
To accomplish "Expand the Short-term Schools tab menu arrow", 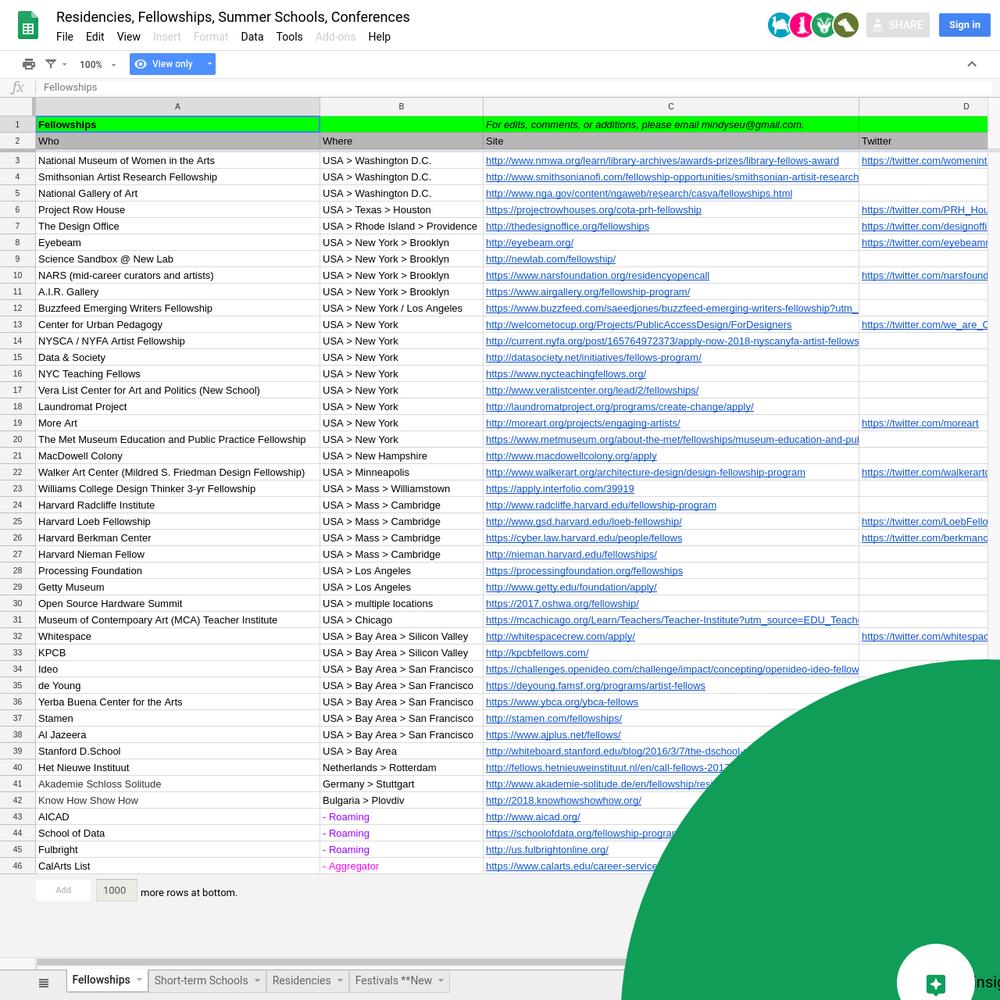I will point(258,981).
